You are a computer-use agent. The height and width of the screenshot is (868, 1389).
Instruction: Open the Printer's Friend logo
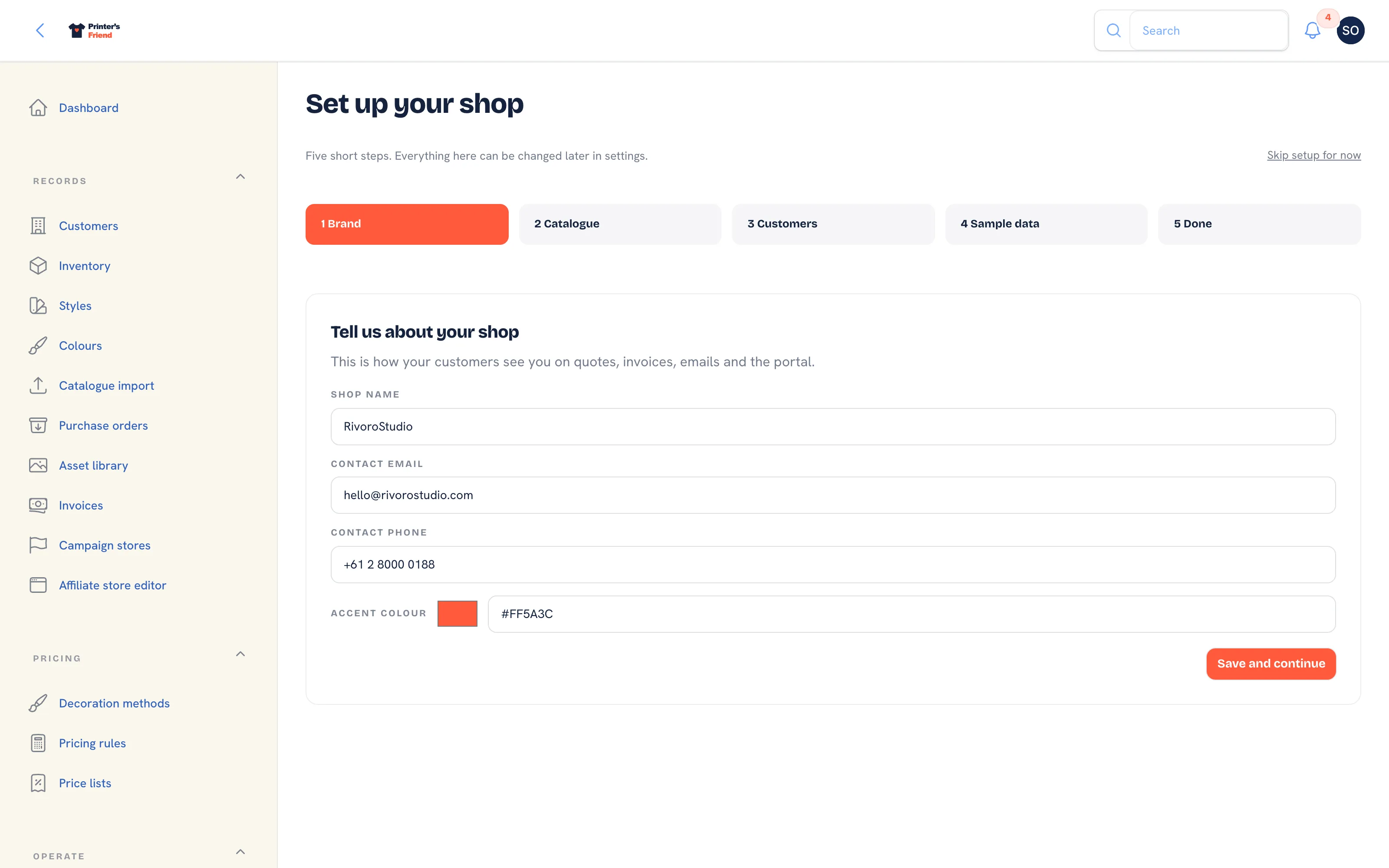pos(94,30)
